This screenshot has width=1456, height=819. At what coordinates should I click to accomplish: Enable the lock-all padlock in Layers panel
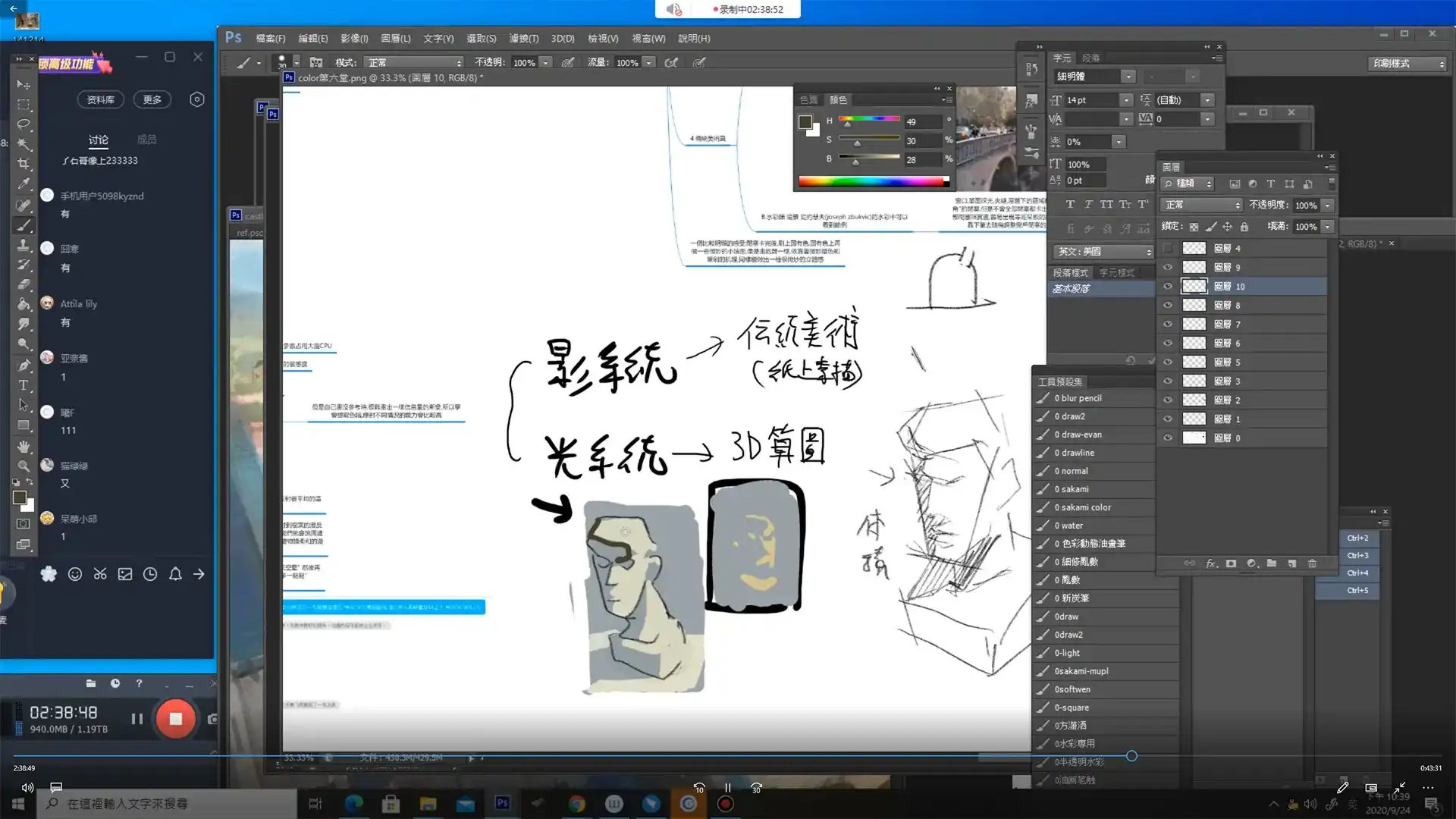coord(1244,227)
